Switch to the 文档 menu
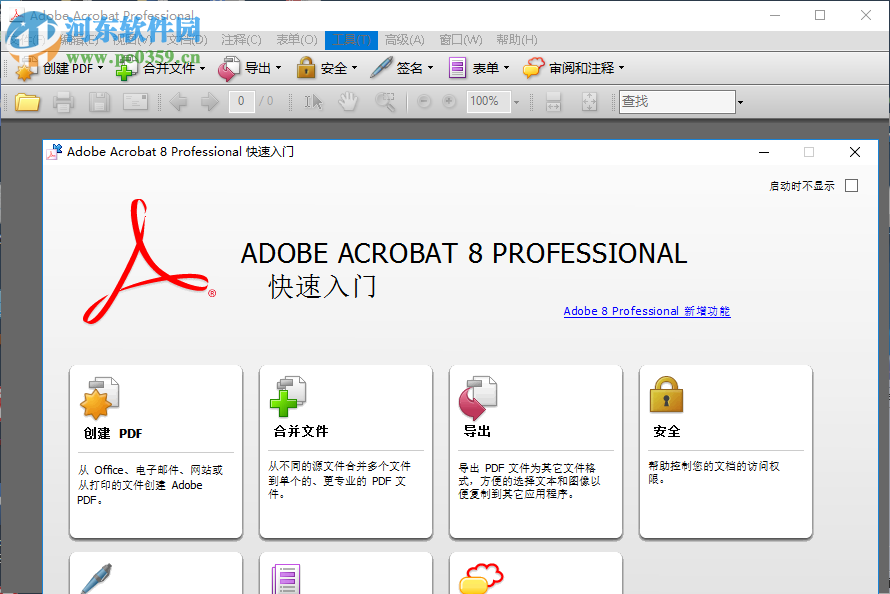The height and width of the screenshot is (594, 890). [x=183, y=39]
